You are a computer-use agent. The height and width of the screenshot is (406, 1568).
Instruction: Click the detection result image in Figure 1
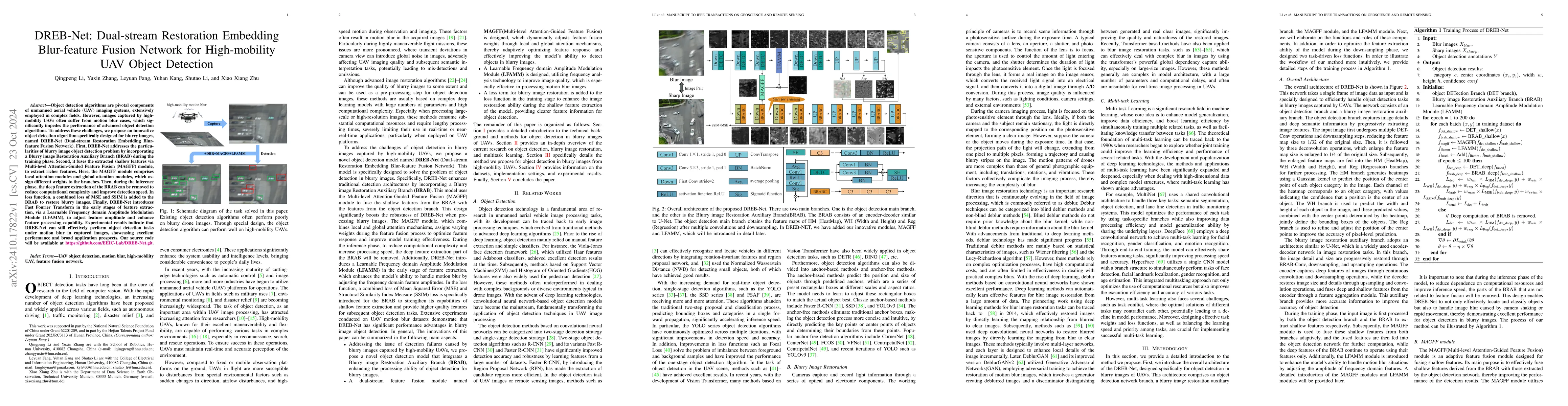pos(257,185)
